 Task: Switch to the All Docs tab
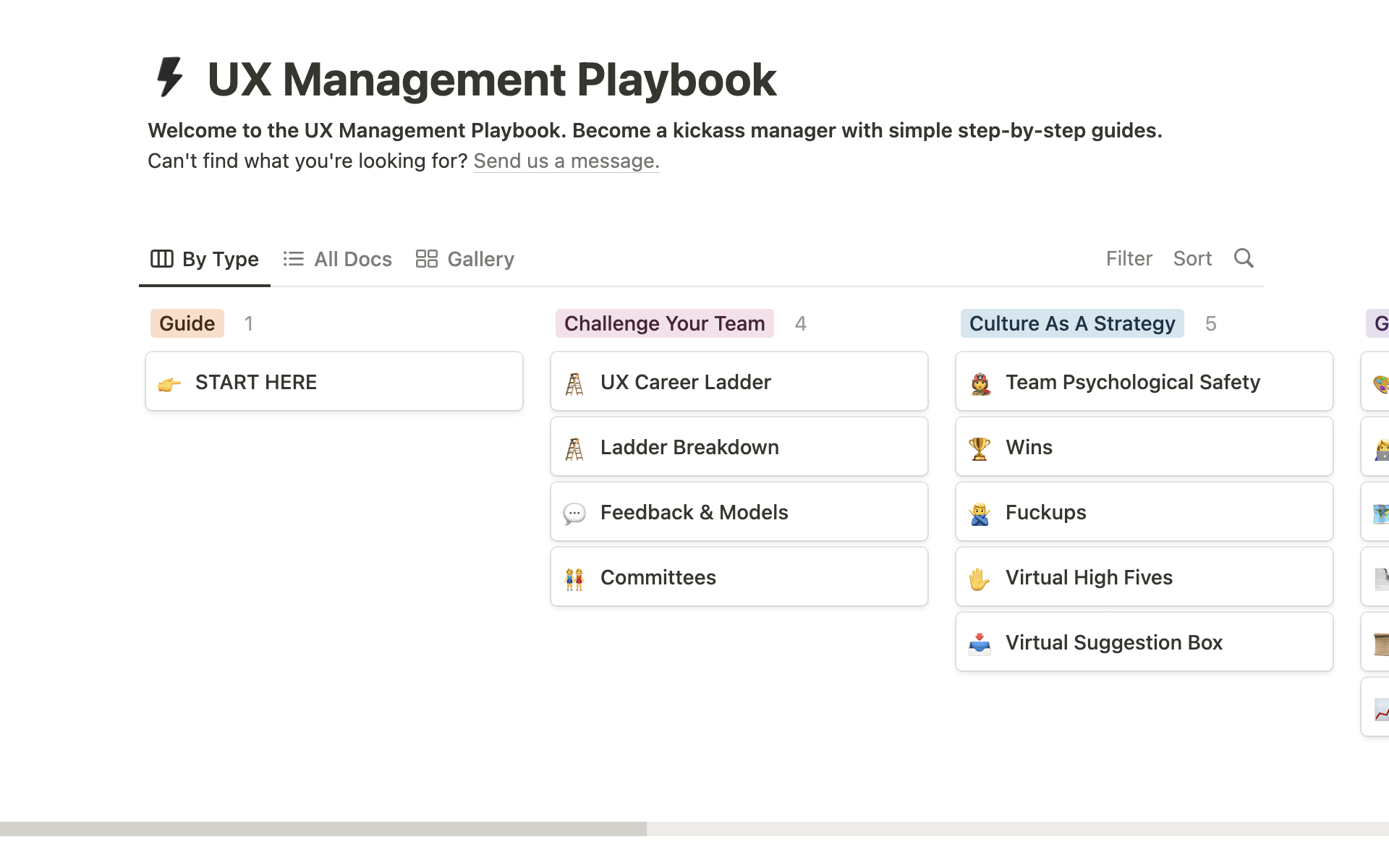pyautogui.click(x=338, y=259)
